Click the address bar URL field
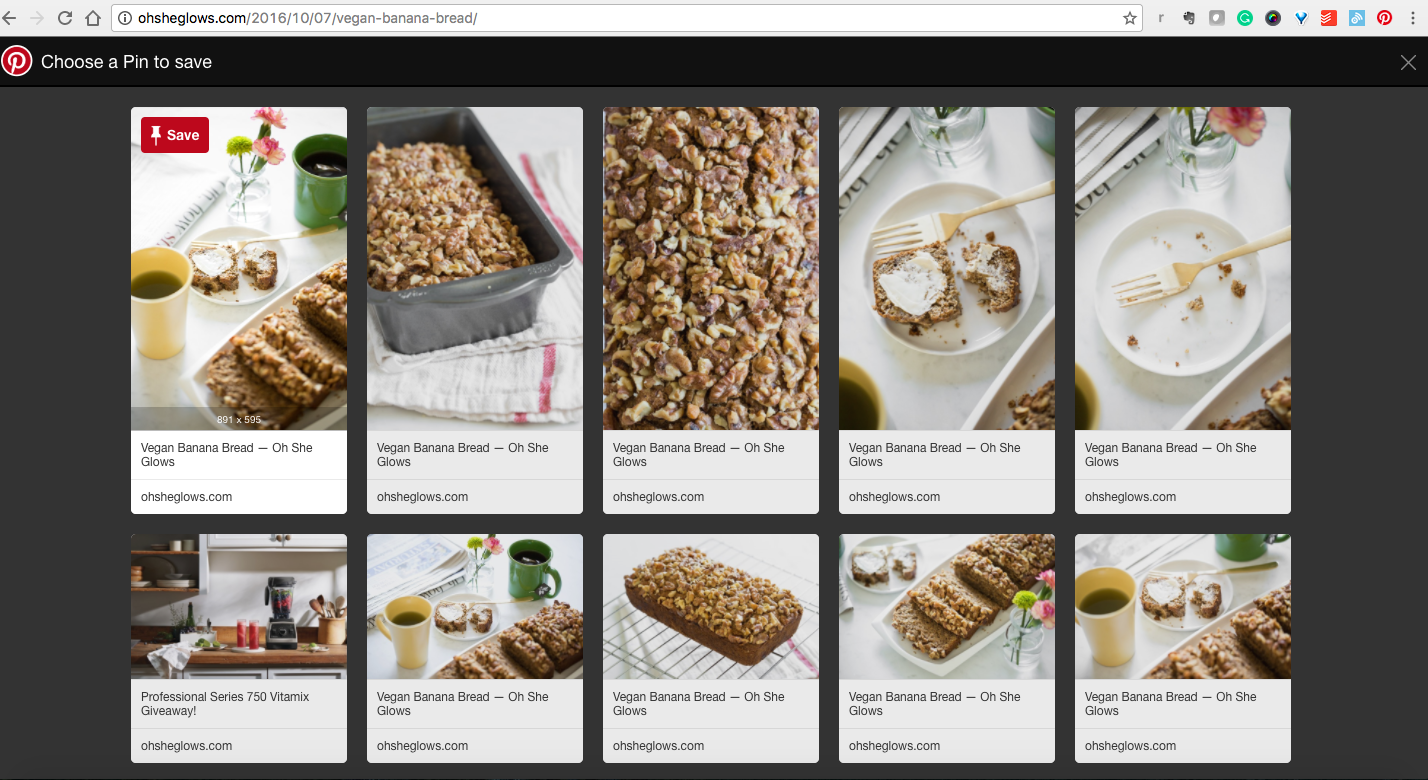Image resolution: width=1428 pixels, height=780 pixels. tap(600, 18)
